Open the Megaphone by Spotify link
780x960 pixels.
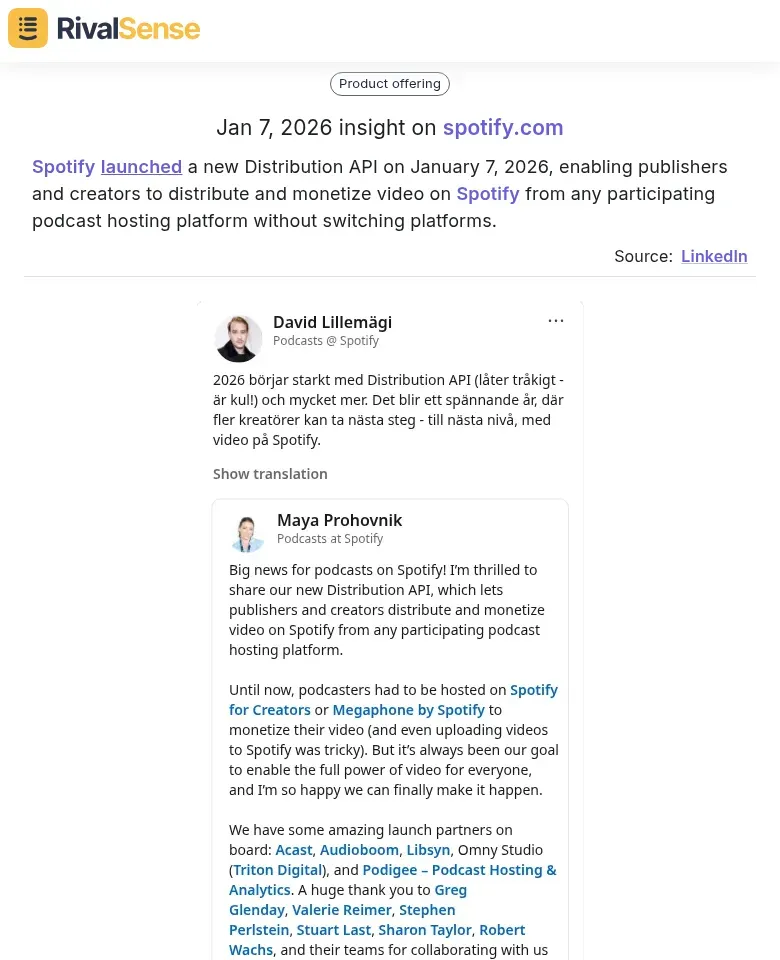(x=408, y=709)
